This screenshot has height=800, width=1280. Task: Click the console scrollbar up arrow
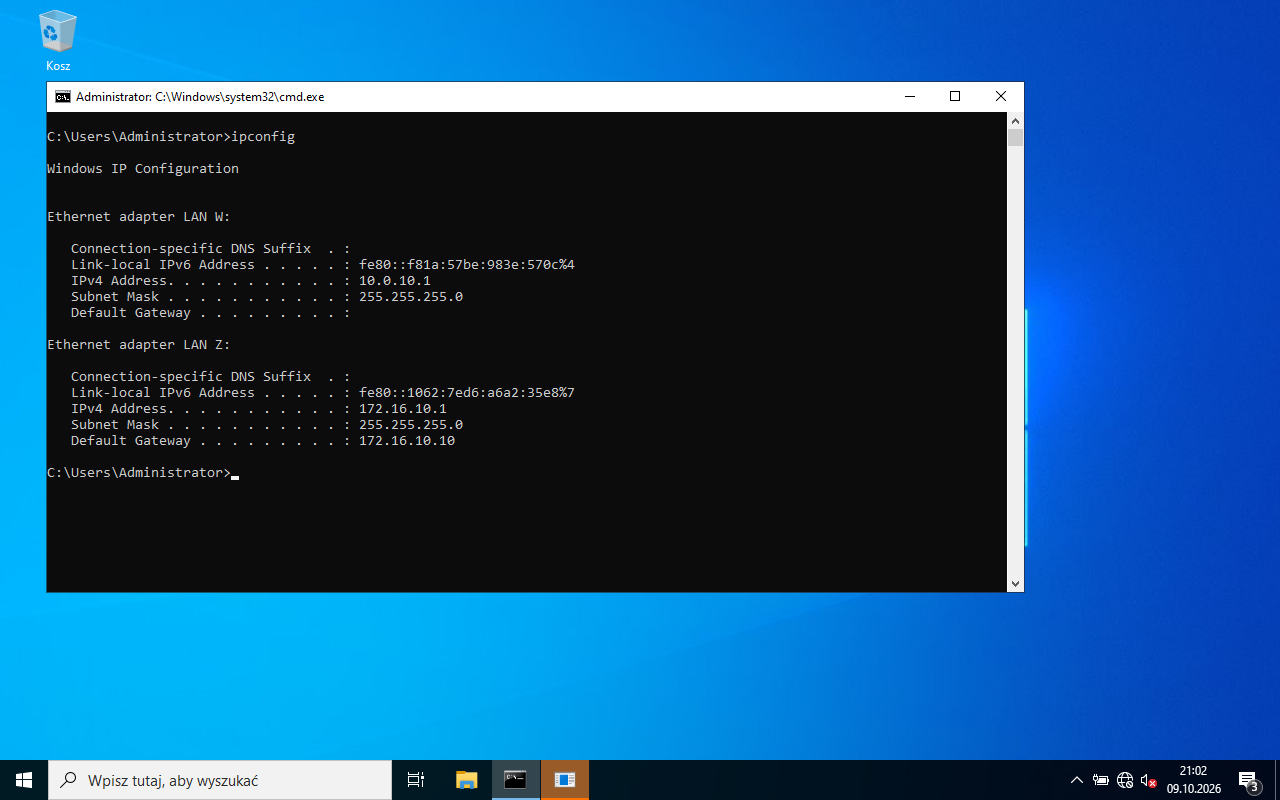(x=1015, y=120)
